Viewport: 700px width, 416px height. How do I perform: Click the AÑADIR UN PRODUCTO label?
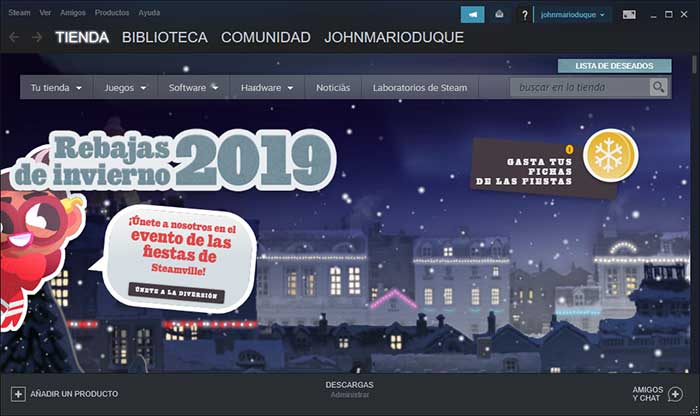74,394
